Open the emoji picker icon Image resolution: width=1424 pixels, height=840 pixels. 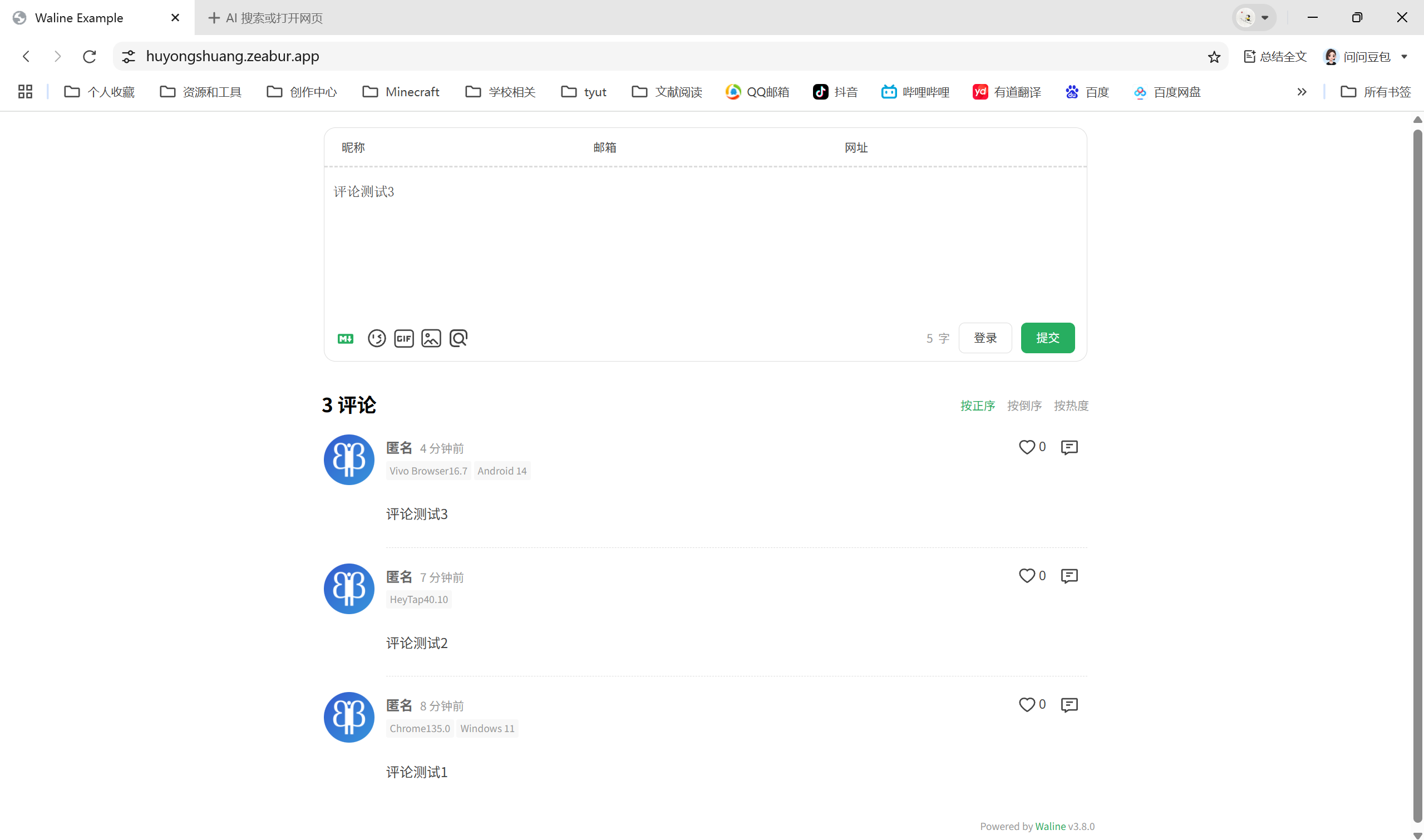(377, 338)
